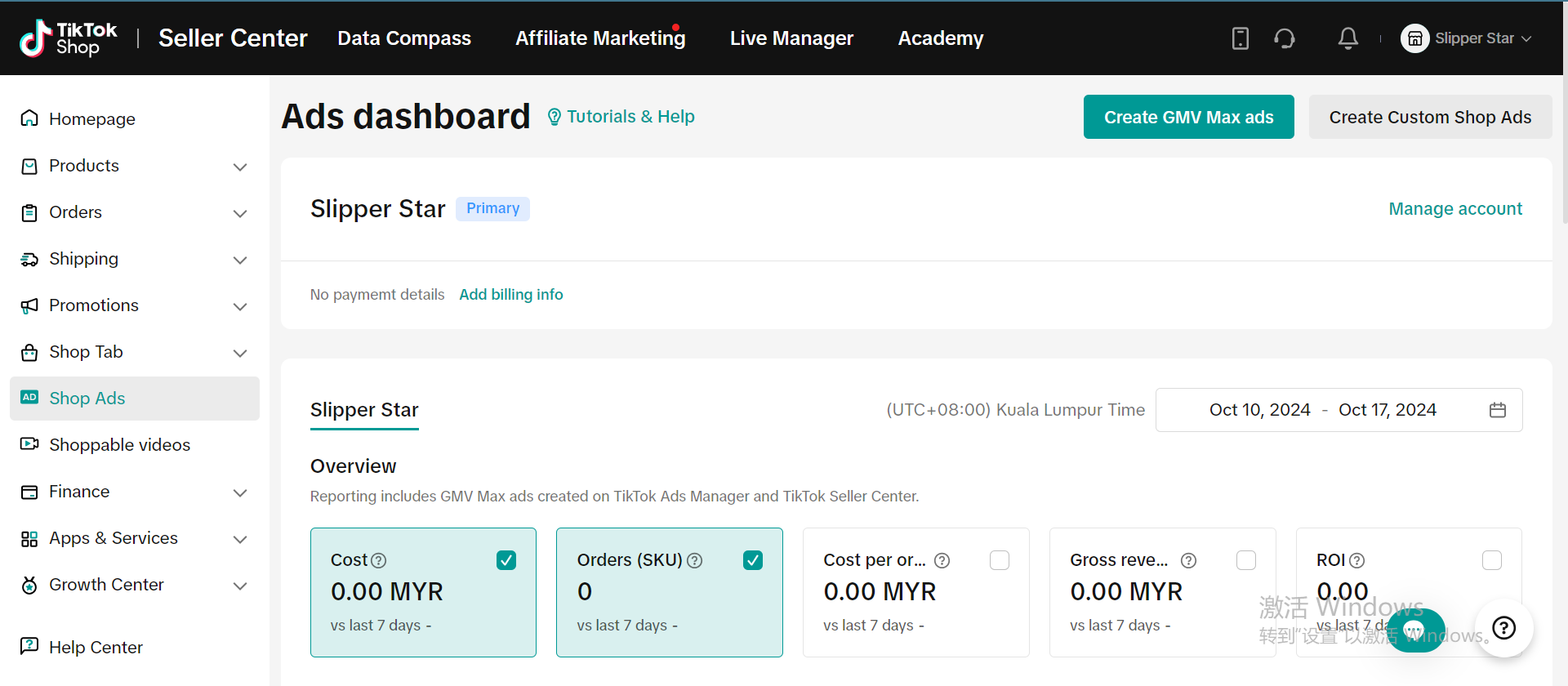Click the Oct 10, 2024 start date field
The height and width of the screenshot is (686, 1568).
(1259, 410)
